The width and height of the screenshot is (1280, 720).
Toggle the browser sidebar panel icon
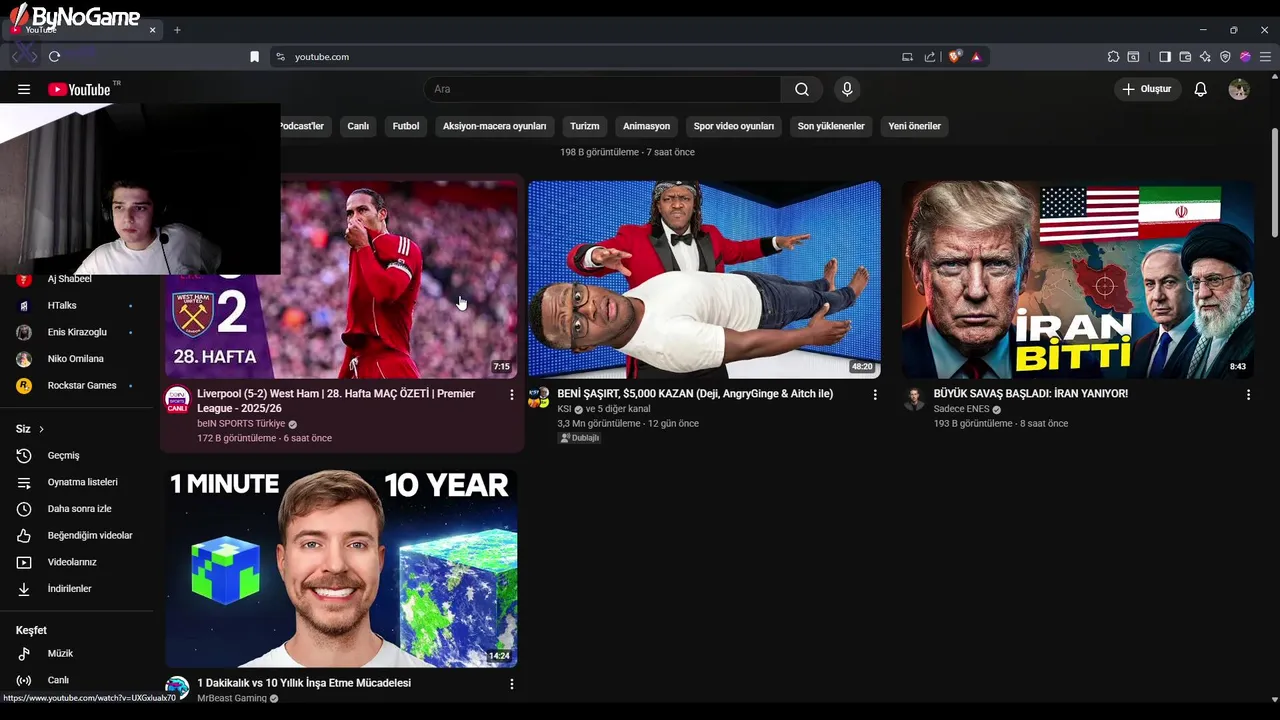point(1165,57)
